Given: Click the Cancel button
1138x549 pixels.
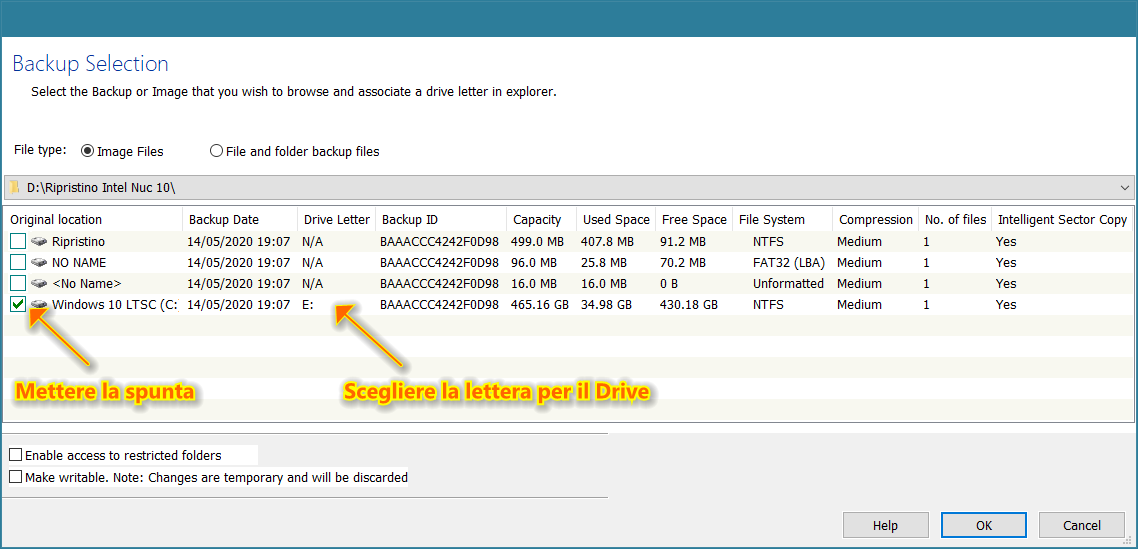Looking at the screenshot, I should tap(1081, 525).
